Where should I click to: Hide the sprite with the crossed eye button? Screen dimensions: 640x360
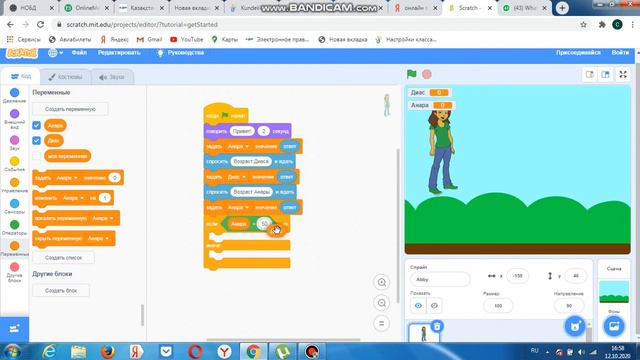point(434,305)
